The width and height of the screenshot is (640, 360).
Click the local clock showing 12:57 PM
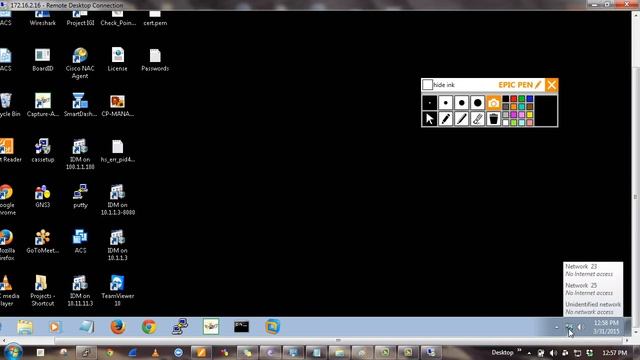coord(615,353)
